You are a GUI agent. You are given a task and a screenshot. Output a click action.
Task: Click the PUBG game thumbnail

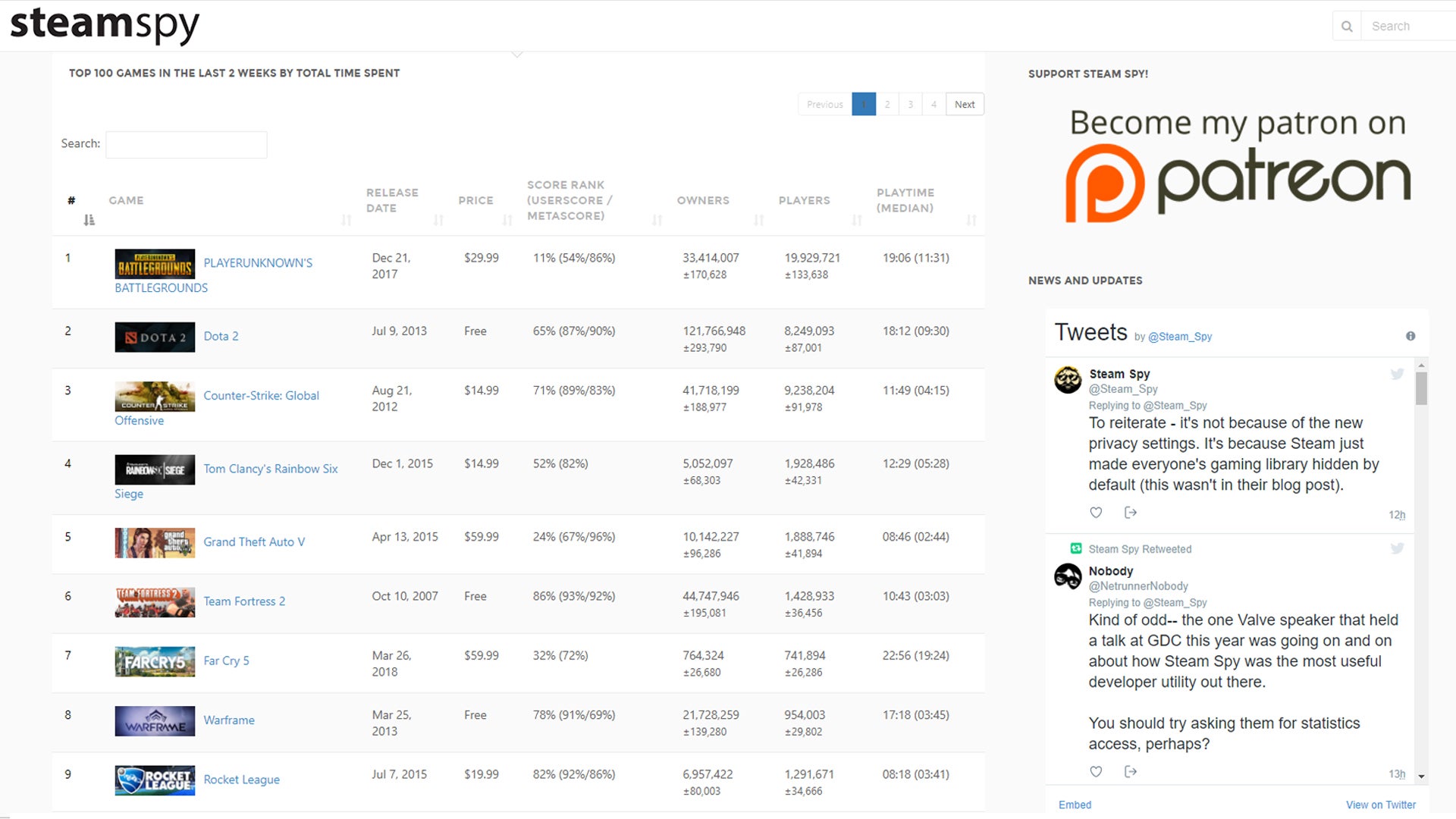pyautogui.click(x=155, y=264)
